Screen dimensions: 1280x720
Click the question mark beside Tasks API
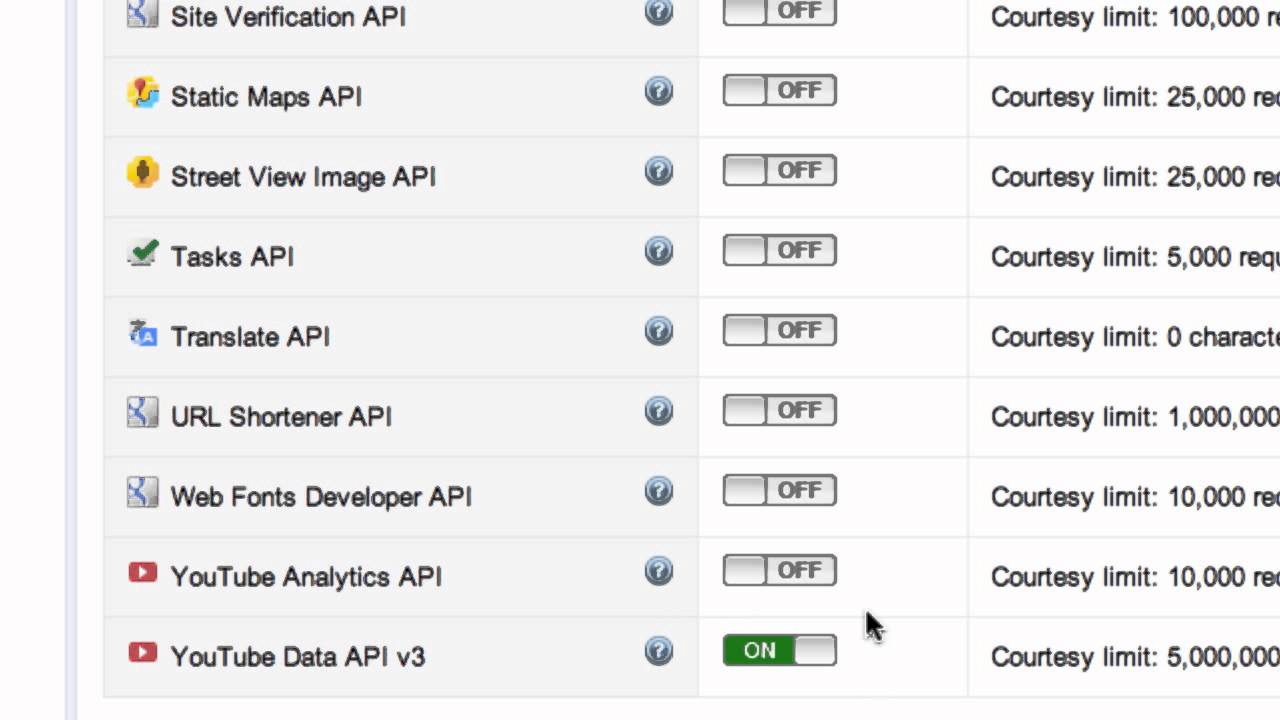[x=658, y=251]
